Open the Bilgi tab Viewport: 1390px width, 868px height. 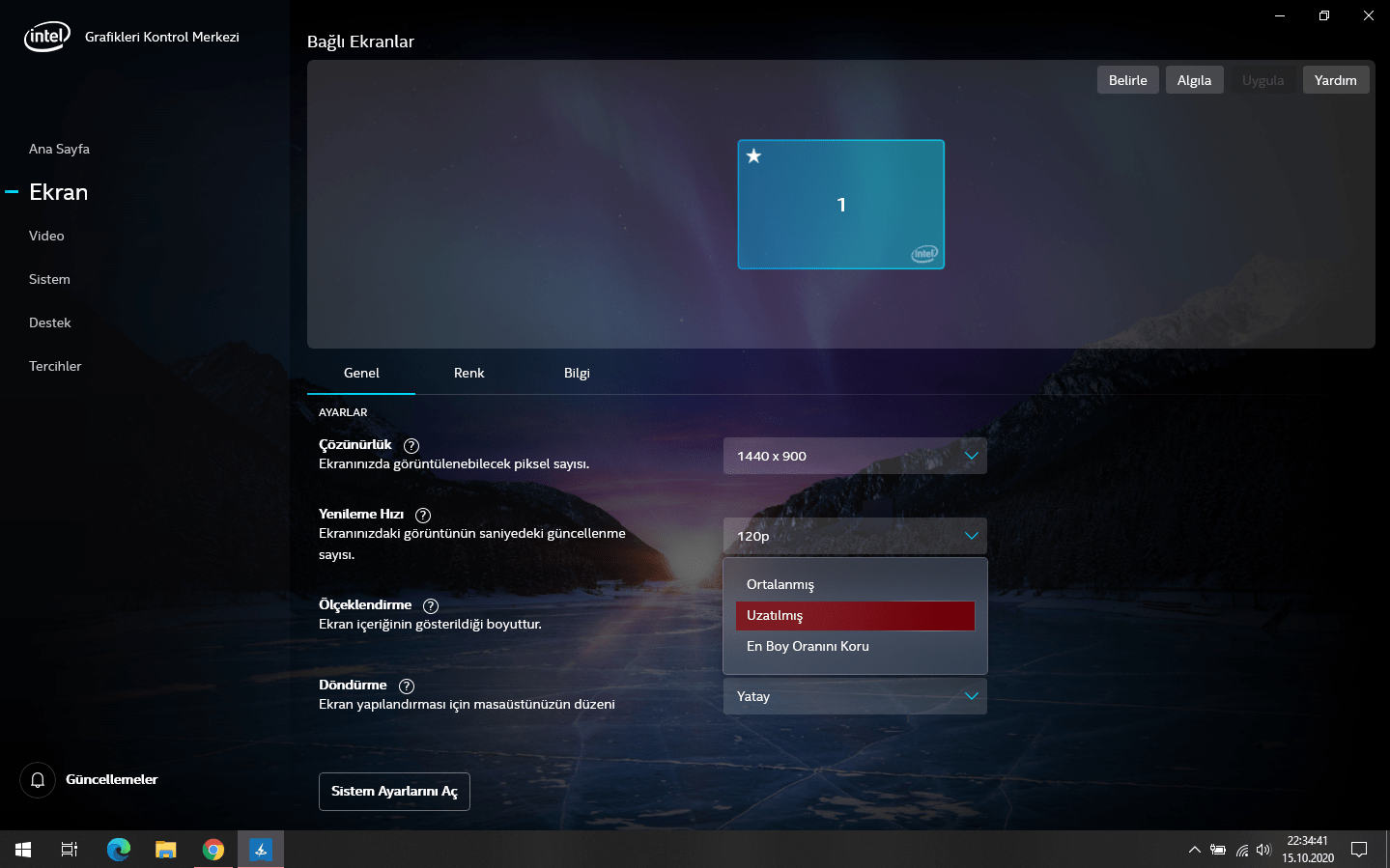tap(577, 374)
